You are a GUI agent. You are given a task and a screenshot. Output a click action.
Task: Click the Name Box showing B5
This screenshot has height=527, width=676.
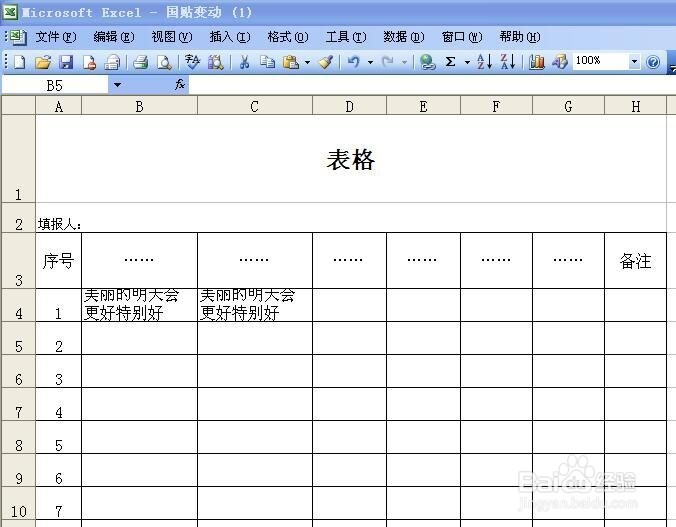[x=55, y=85]
